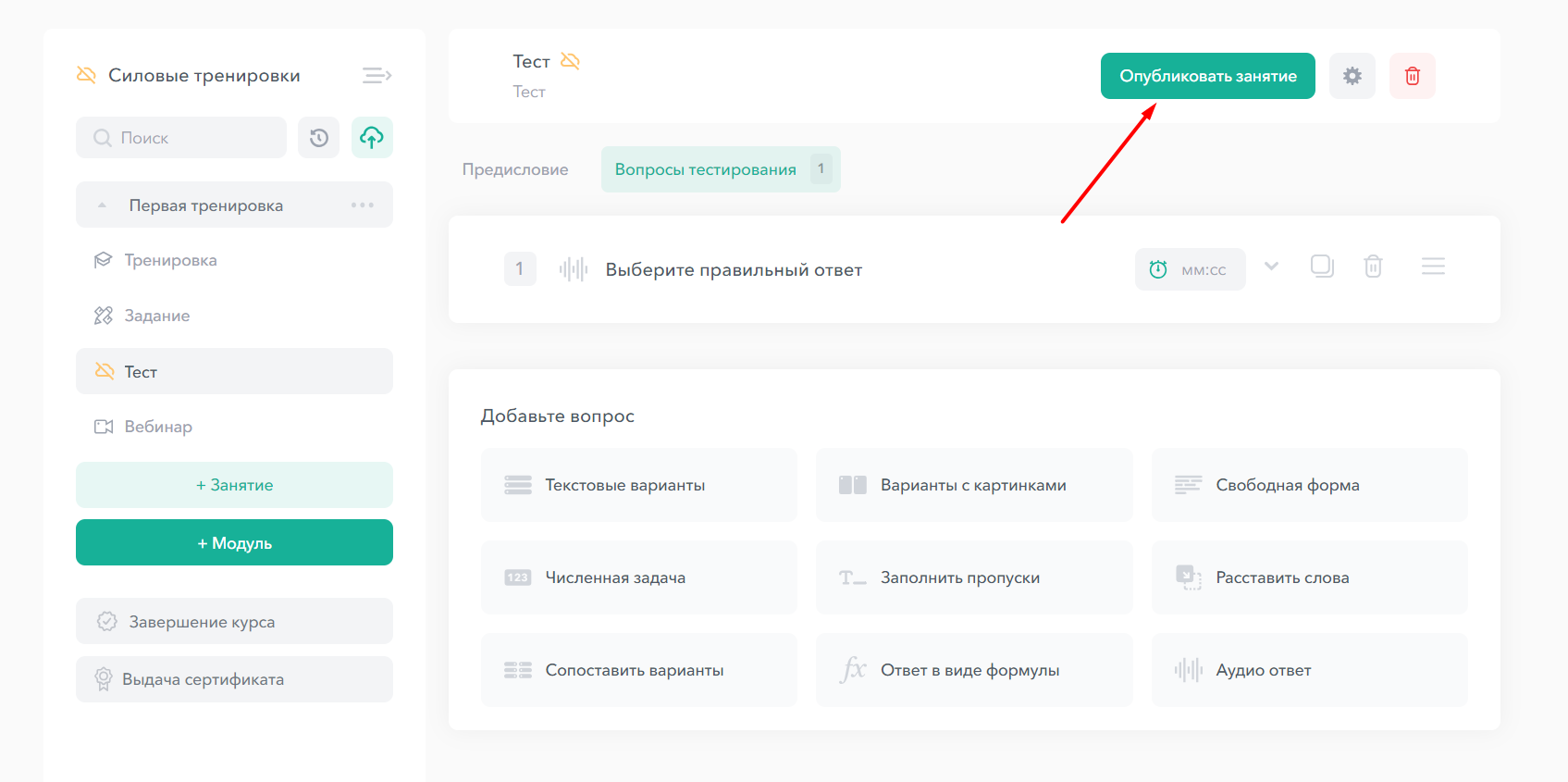
Task: Delete the lesson with red trash icon
Action: [1413, 76]
